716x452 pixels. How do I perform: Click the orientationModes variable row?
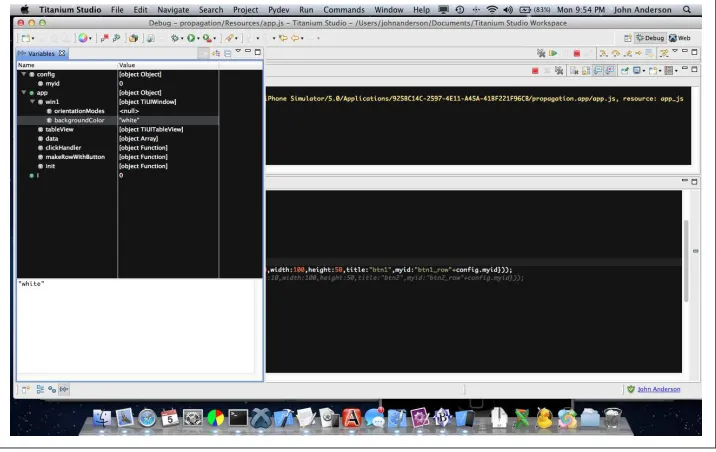117,111
